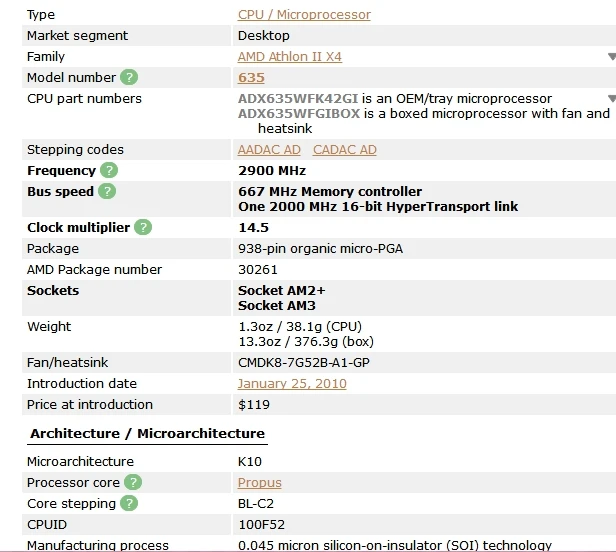Select the CPUID value 100F52
The width and height of the screenshot is (616, 552).
click(261, 524)
